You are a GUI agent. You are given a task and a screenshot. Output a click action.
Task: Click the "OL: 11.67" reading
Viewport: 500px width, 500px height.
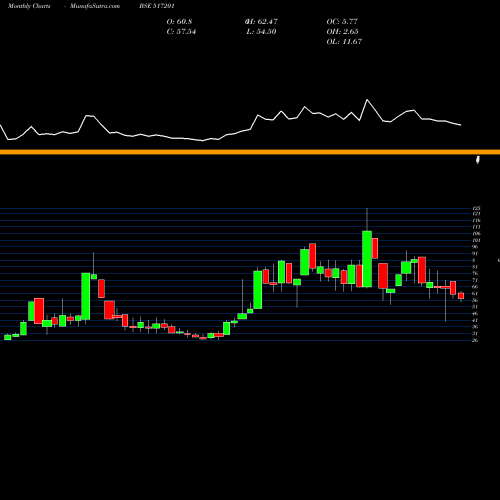click(344, 42)
